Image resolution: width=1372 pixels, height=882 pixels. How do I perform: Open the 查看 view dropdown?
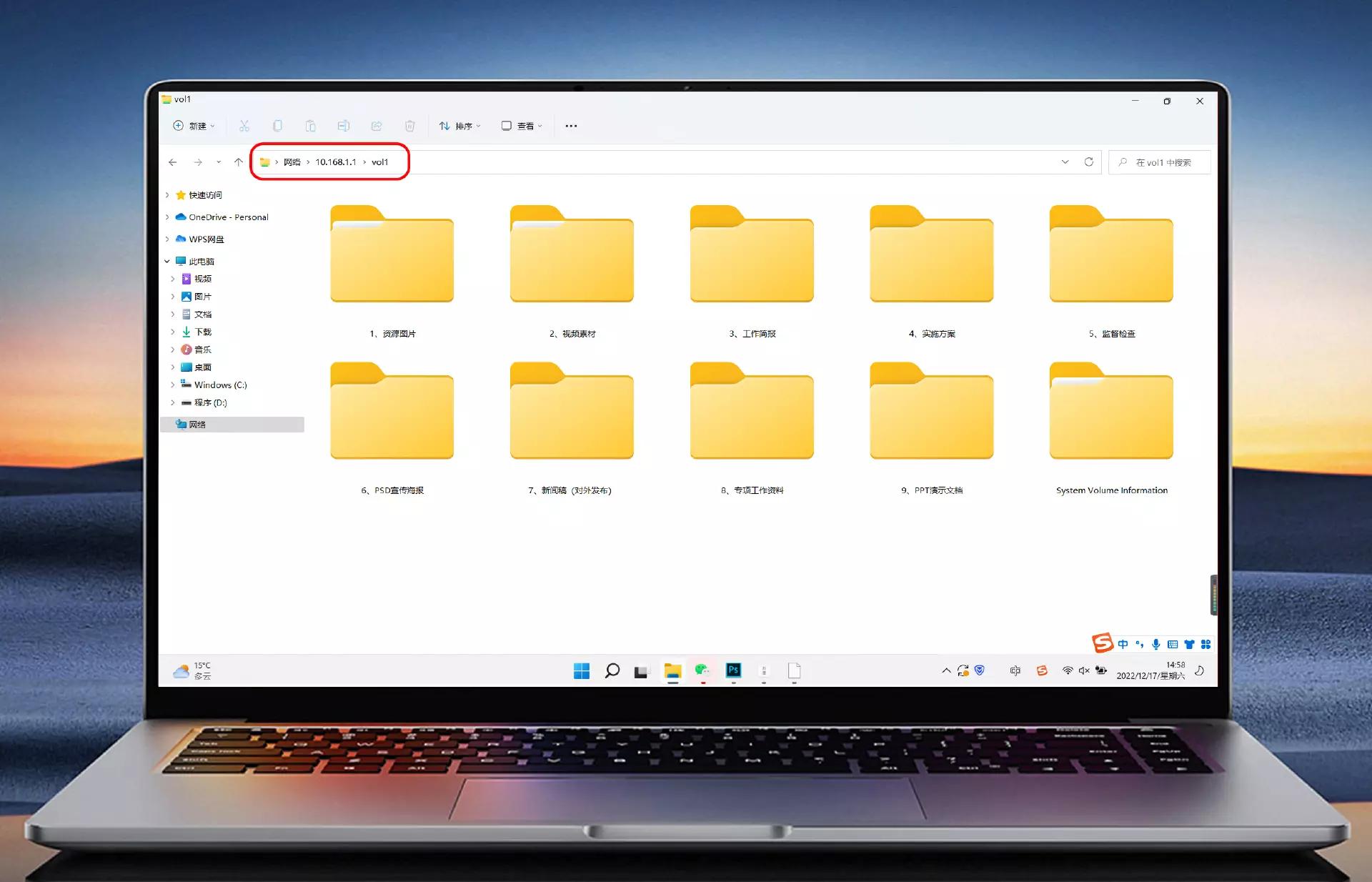pyautogui.click(x=522, y=126)
